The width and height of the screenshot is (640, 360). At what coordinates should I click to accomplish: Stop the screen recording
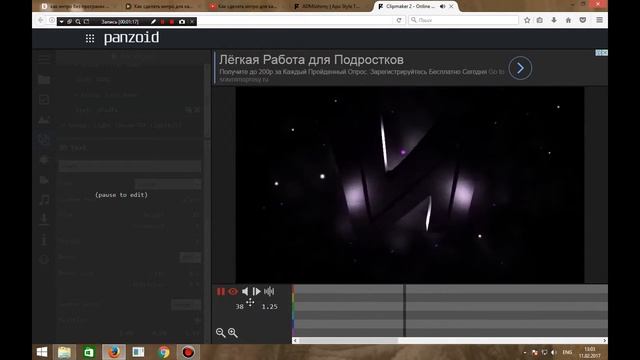(172, 22)
